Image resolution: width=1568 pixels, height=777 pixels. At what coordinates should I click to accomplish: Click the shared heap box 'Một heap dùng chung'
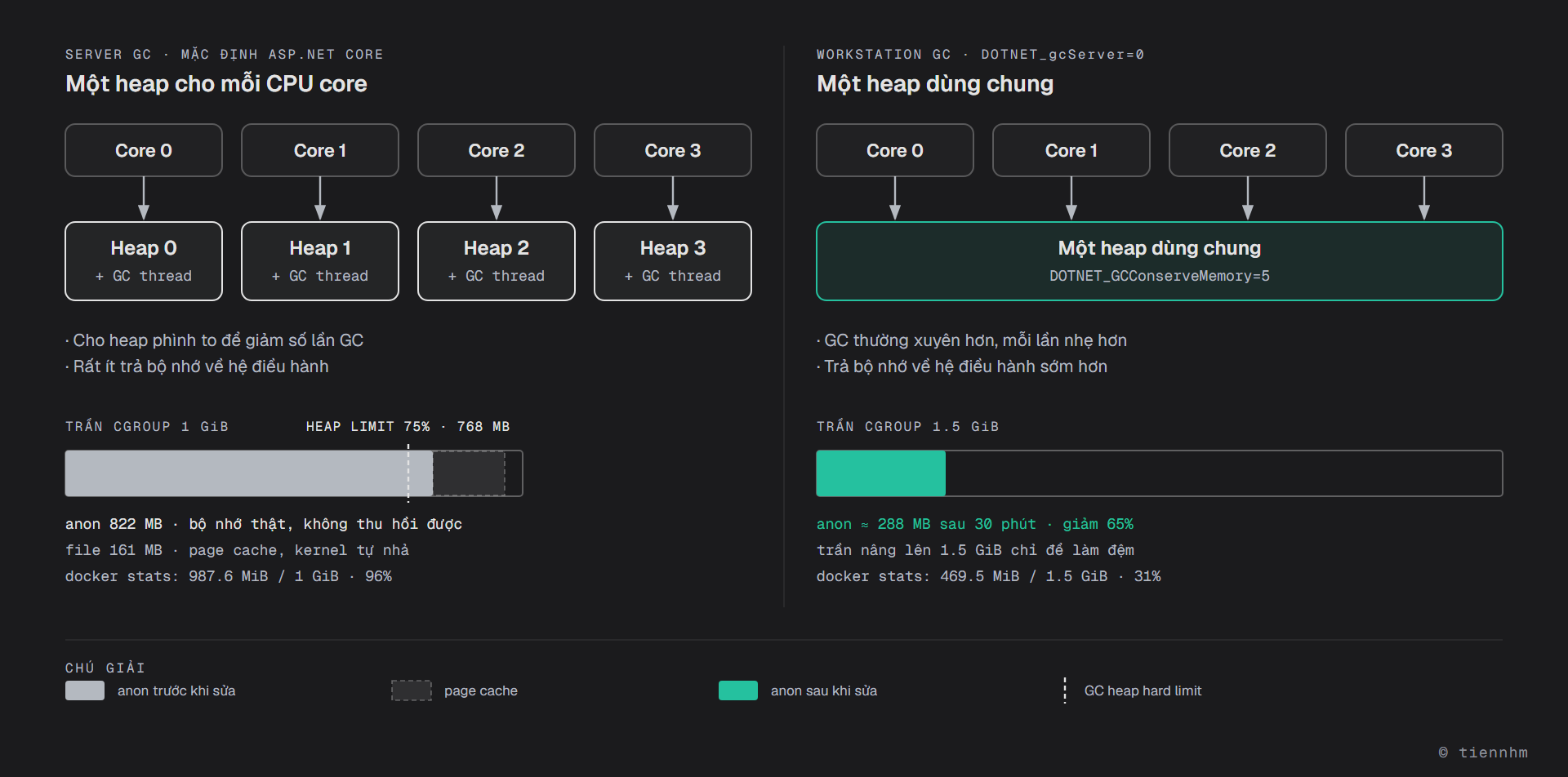click(1160, 261)
